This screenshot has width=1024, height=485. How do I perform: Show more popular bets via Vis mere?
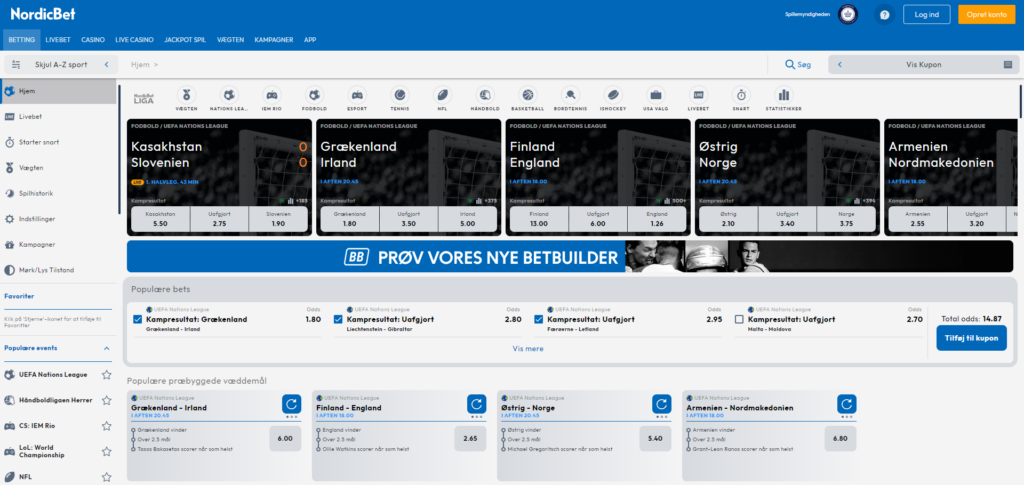tap(528, 349)
